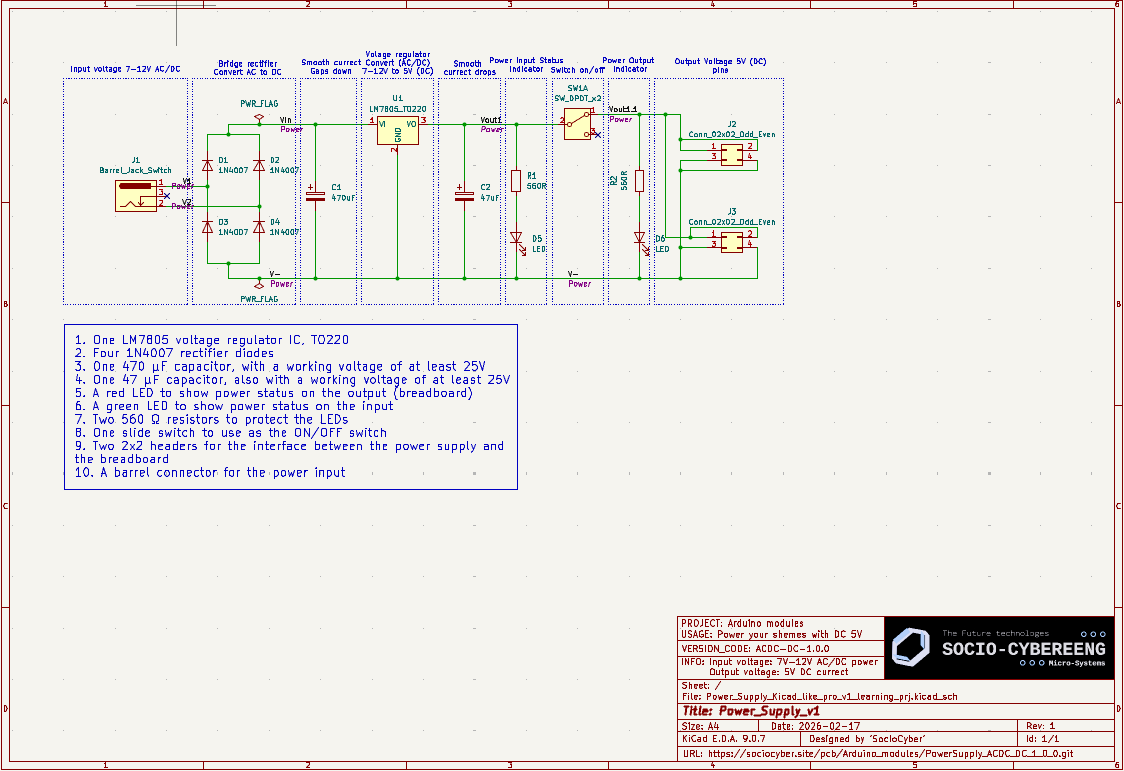Image resolution: width=1124 pixels, height=771 pixels.
Task: Click the blue-bordered parts list text box
Action: pyautogui.click(x=290, y=406)
